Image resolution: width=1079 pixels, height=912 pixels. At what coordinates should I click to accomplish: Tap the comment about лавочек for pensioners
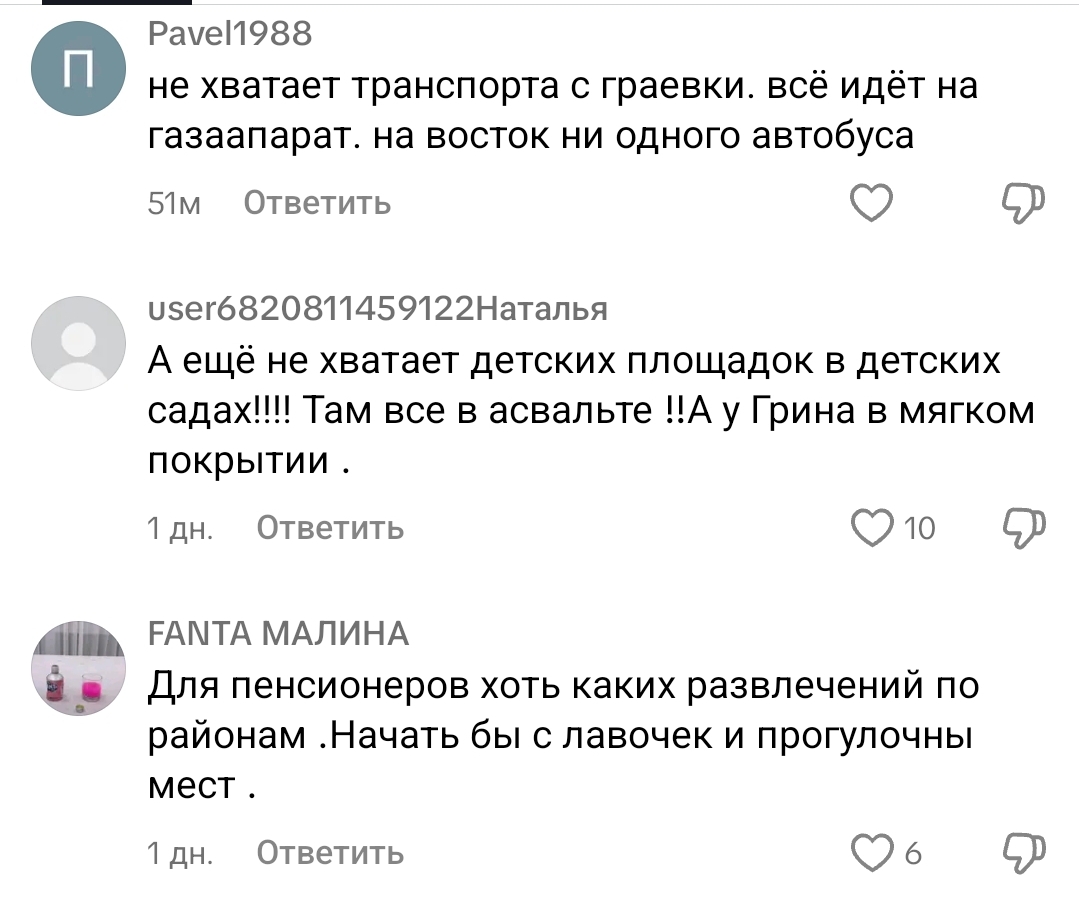tap(560, 735)
